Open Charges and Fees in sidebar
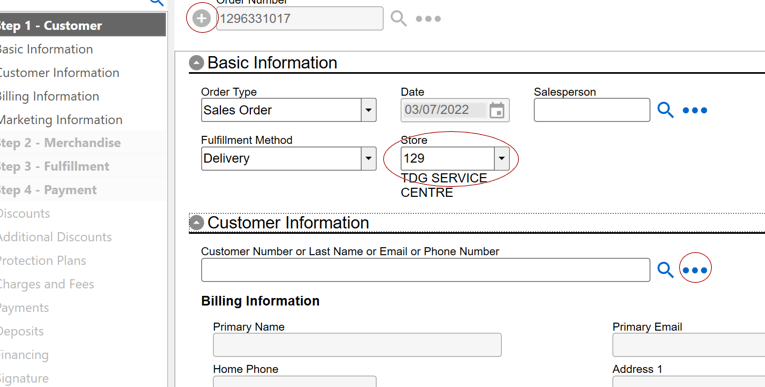This screenshot has height=387, width=765. [x=46, y=284]
